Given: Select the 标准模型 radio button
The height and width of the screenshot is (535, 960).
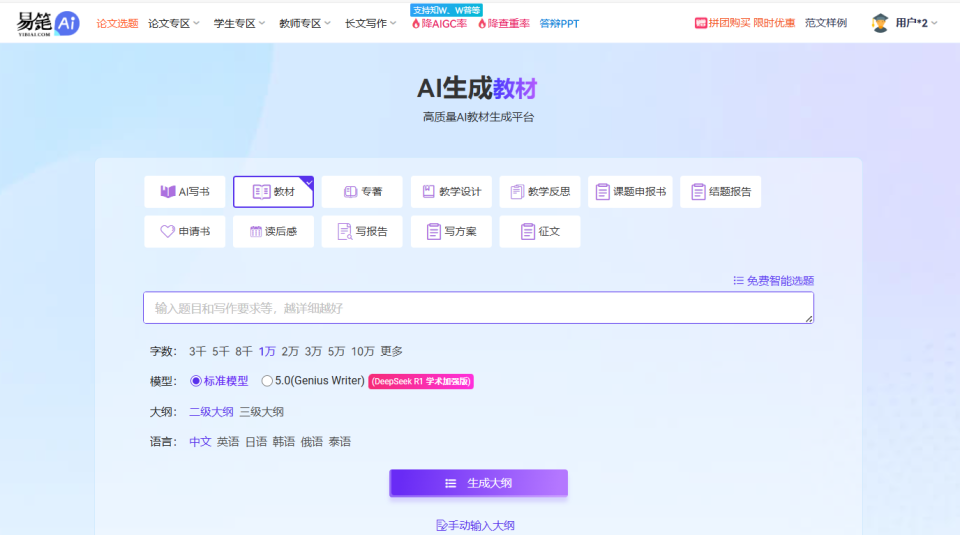Looking at the screenshot, I should tap(195, 381).
